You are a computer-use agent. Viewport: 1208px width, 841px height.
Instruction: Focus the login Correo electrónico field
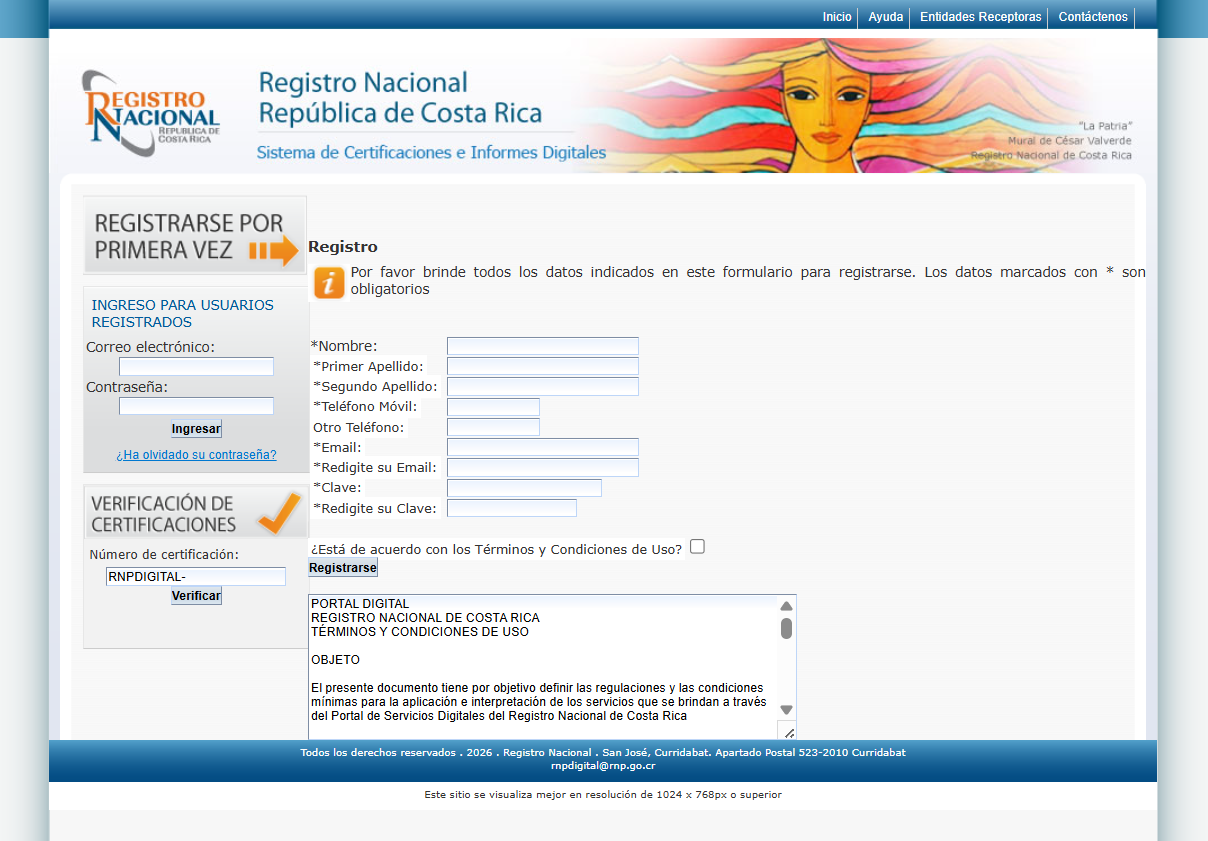[x=196, y=366]
